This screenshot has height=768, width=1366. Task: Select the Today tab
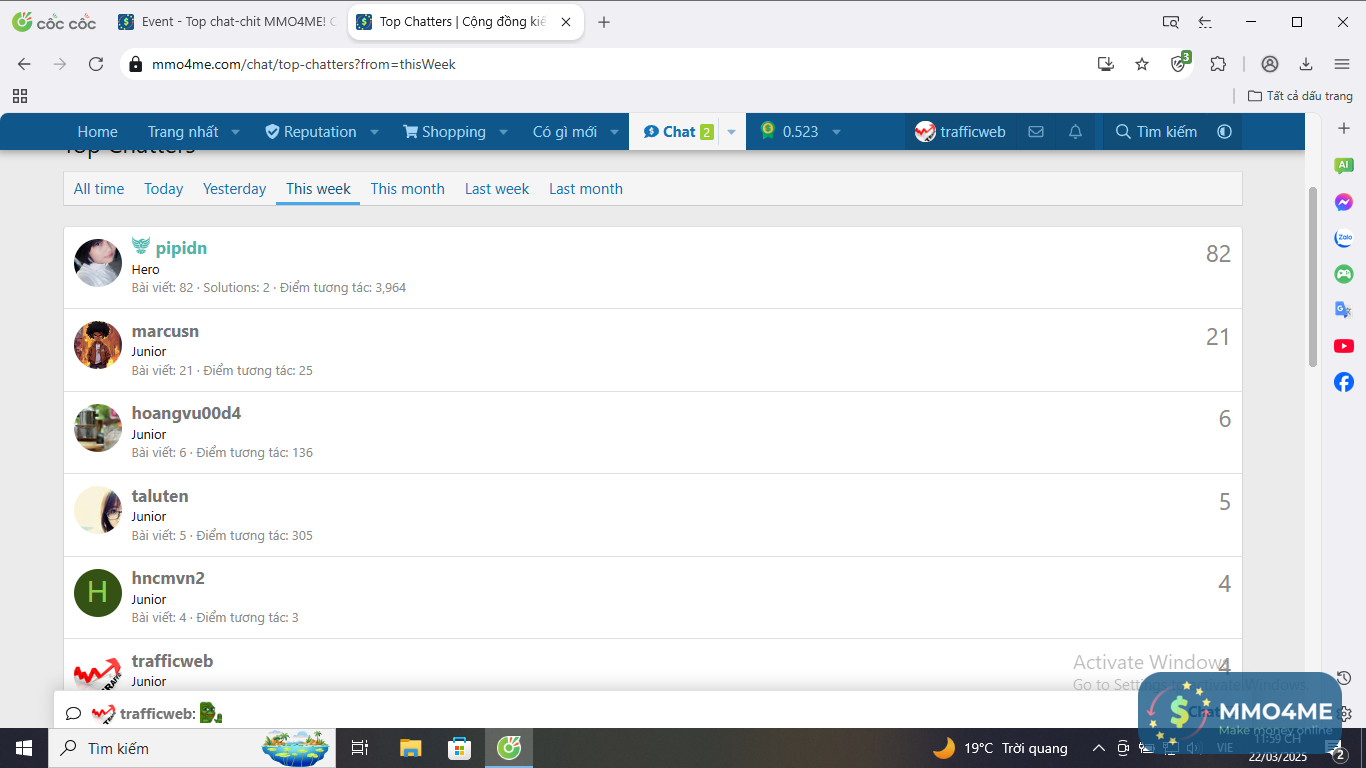(163, 188)
